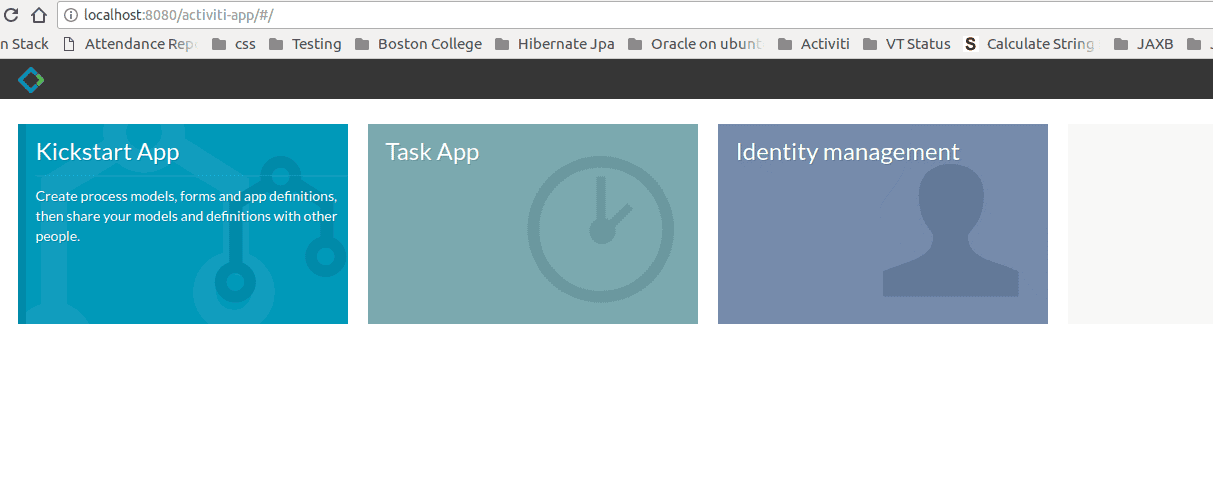Click the clock icon on Task App
Viewport: 1213px width, 477px height.
601,229
